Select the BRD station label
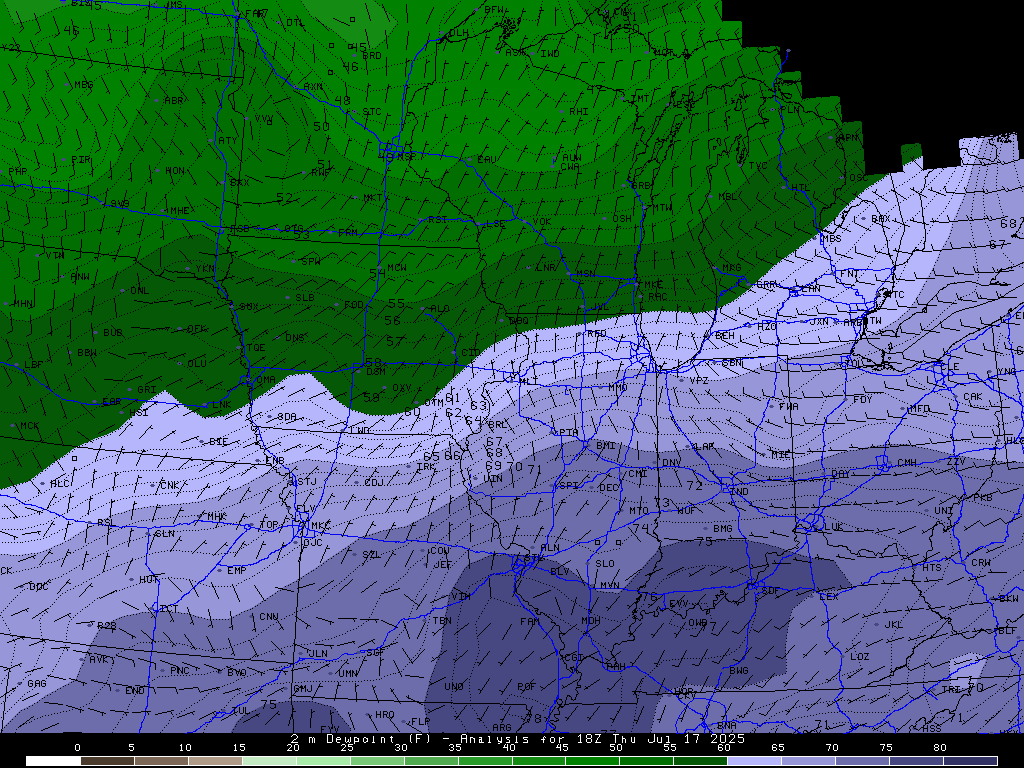 tap(372, 56)
